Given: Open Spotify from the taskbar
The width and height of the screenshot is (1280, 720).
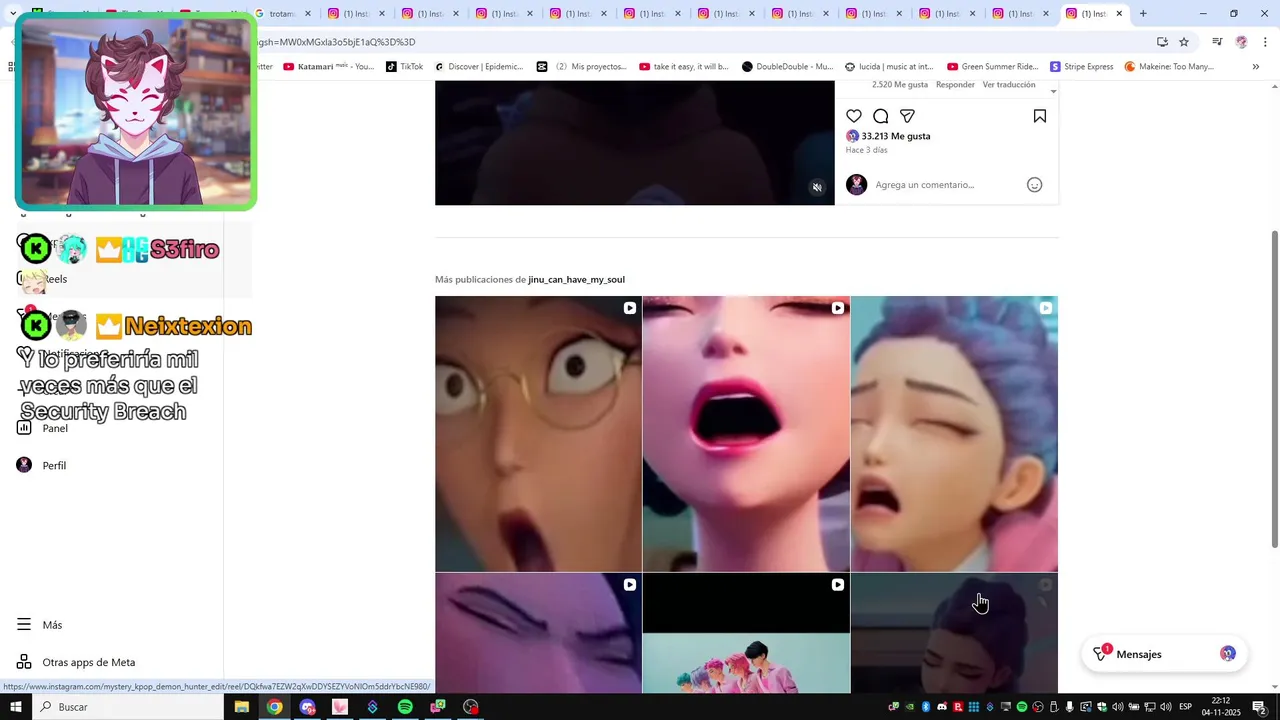Looking at the screenshot, I should click(x=405, y=707).
